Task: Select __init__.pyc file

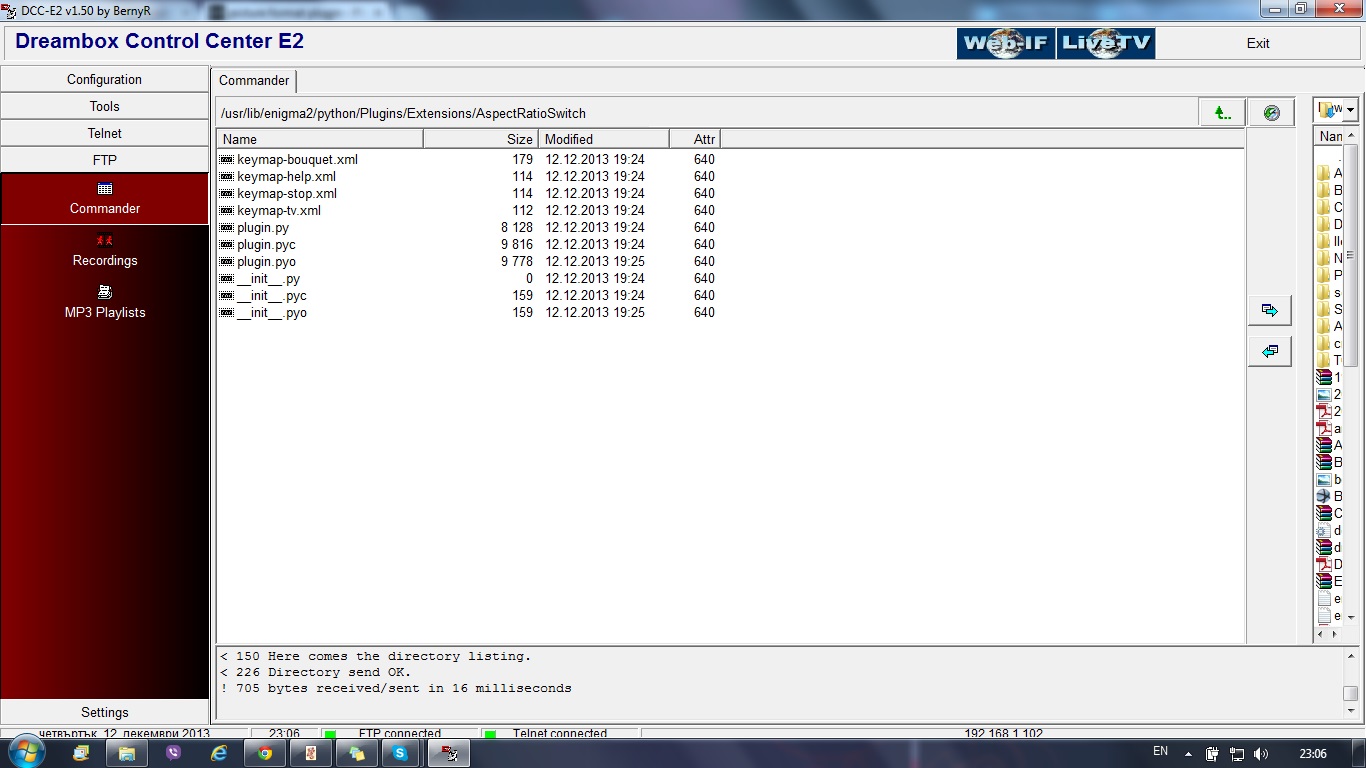Action: tap(272, 295)
